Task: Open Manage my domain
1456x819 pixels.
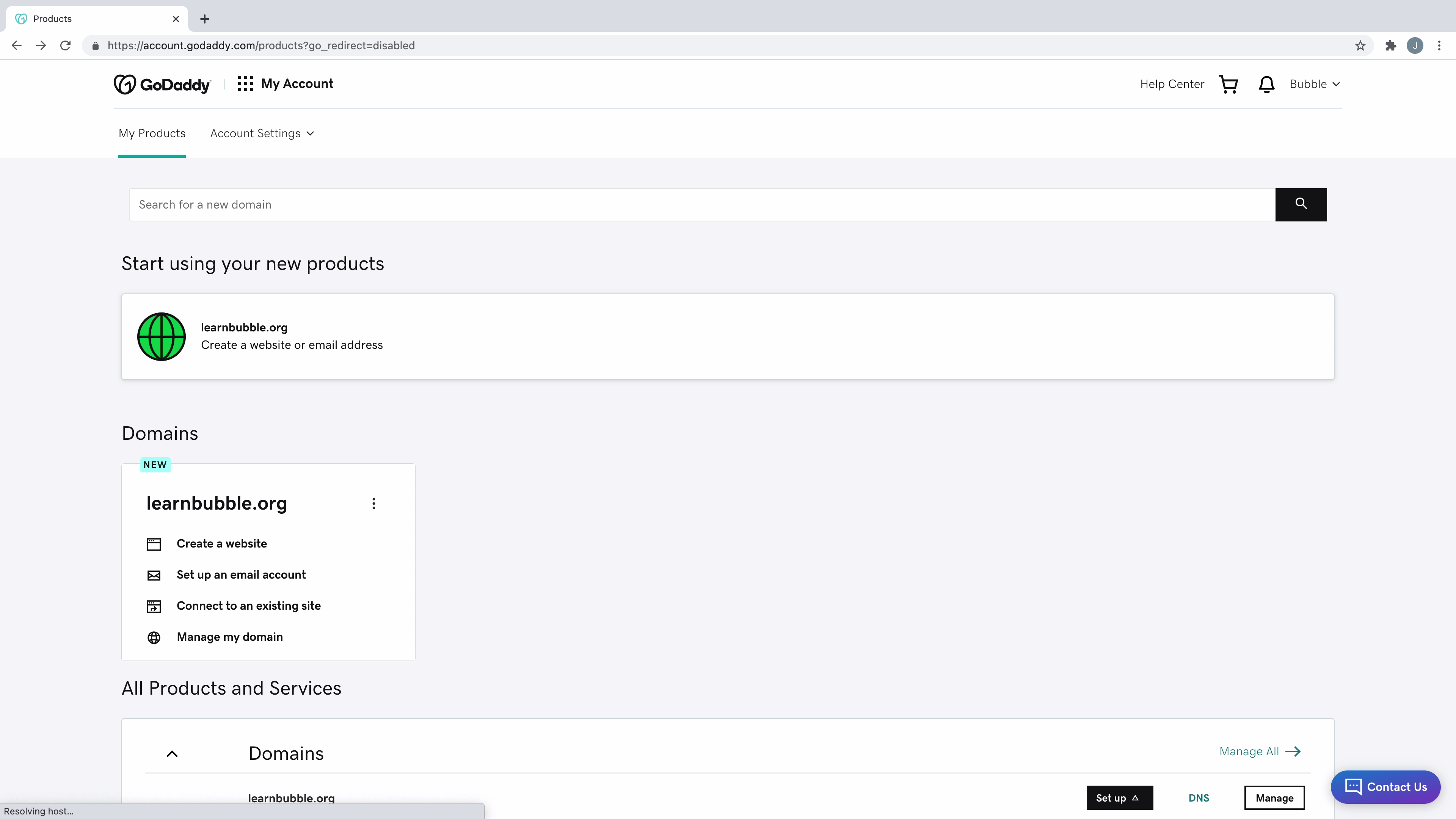Action: (229, 637)
